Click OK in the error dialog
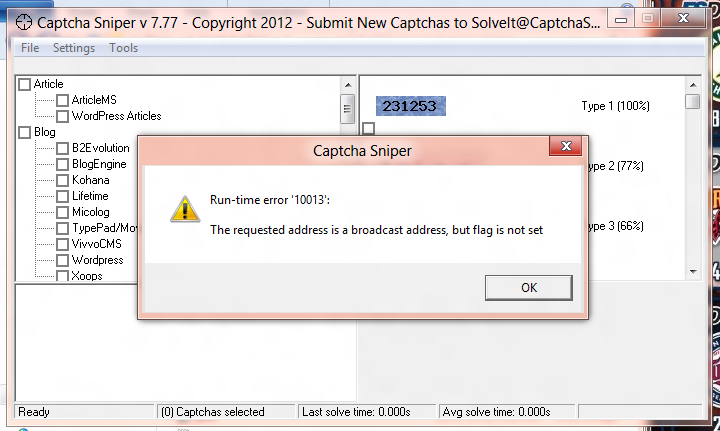 [529, 288]
